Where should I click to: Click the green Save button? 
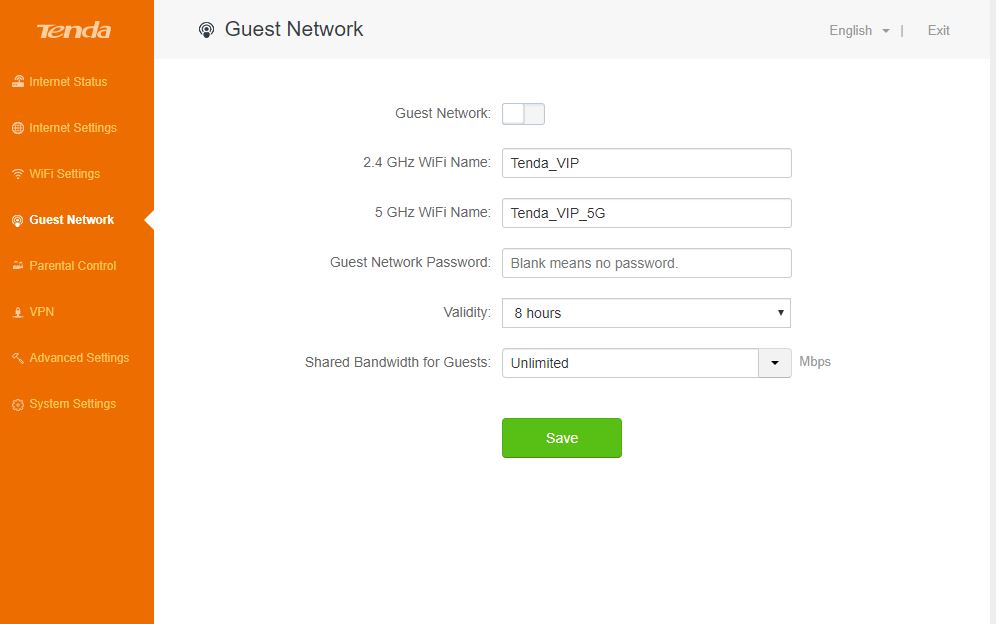point(562,438)
